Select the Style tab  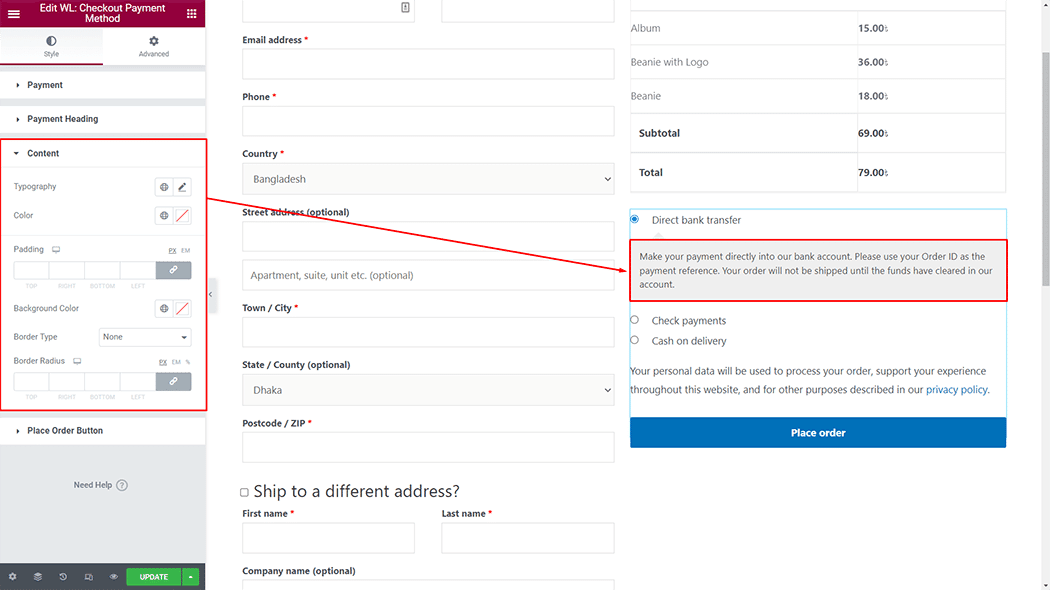(x=51, y=46)
